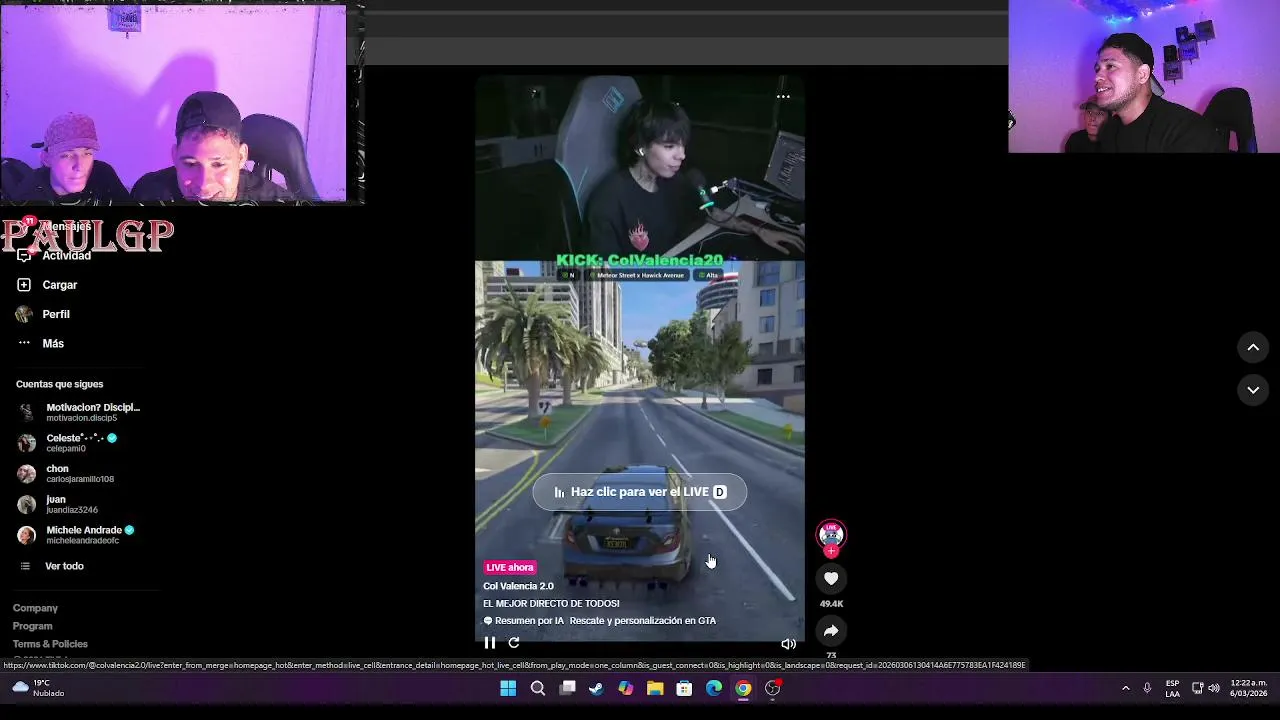
Task: Open OBS Studio from the taskbar
Action: [x=773, y=688]
